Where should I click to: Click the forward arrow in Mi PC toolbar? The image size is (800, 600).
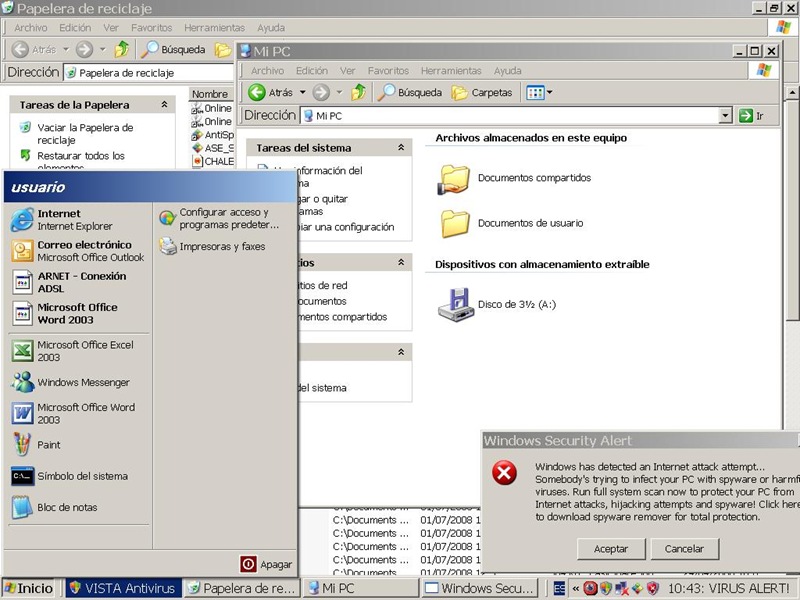click(x=321, y=92)
